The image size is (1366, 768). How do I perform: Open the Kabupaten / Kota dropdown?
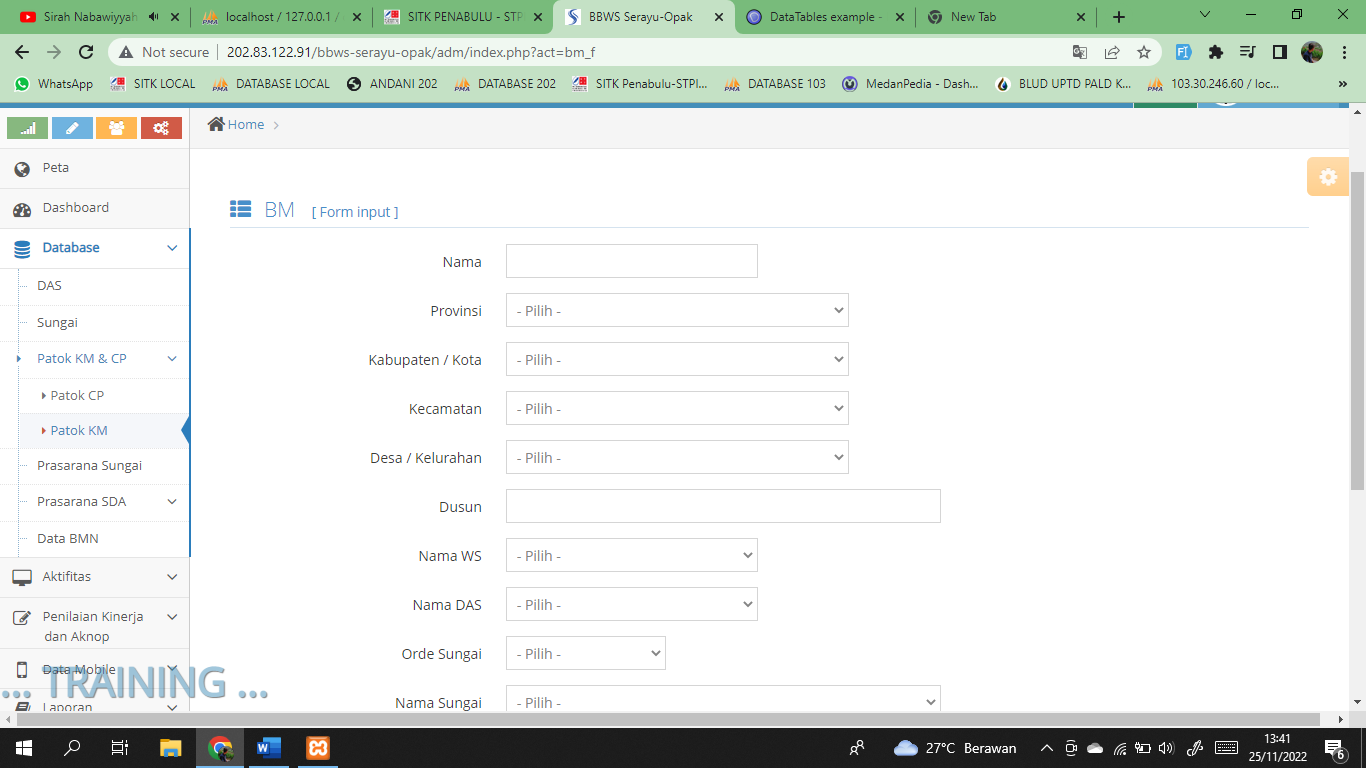tap(677, 360)
